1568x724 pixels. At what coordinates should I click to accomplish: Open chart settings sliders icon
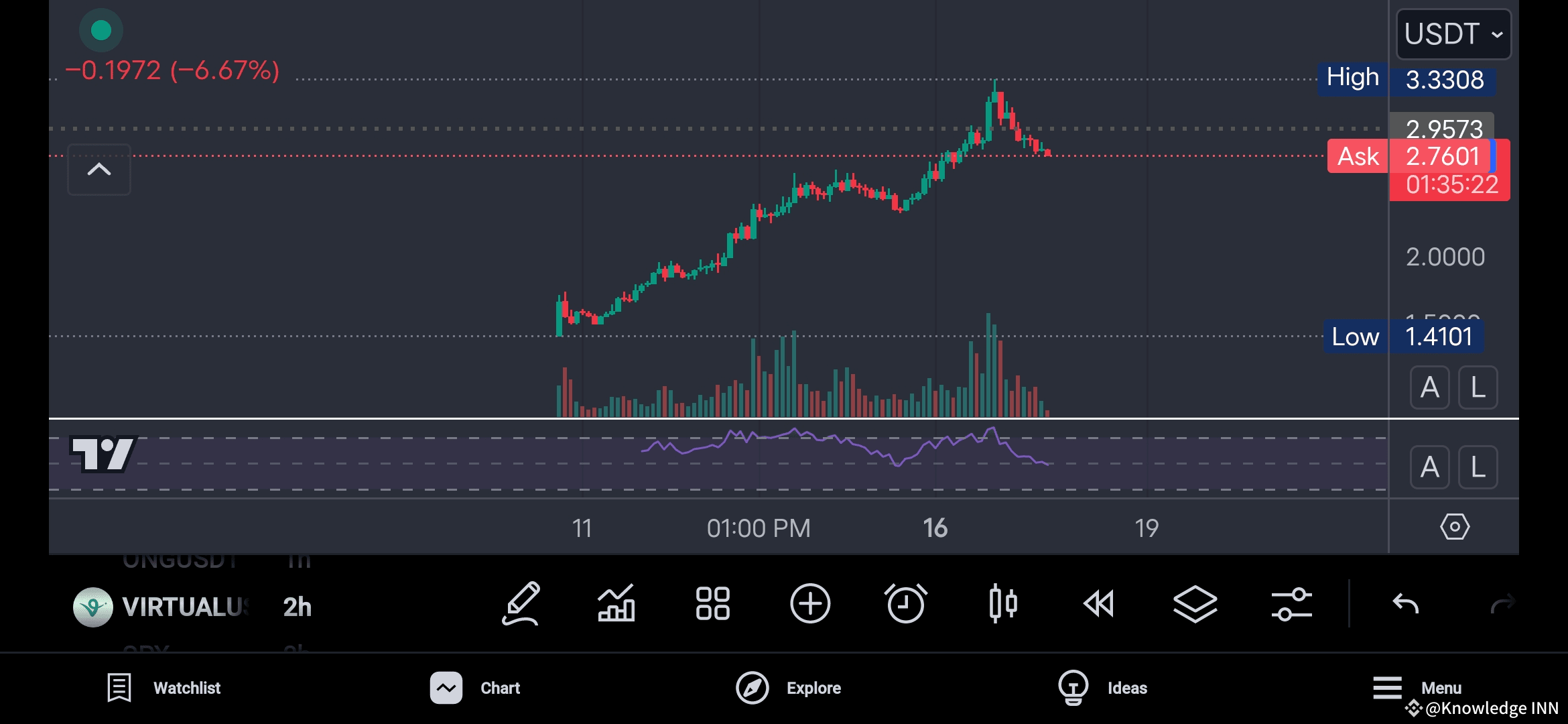1292,604
